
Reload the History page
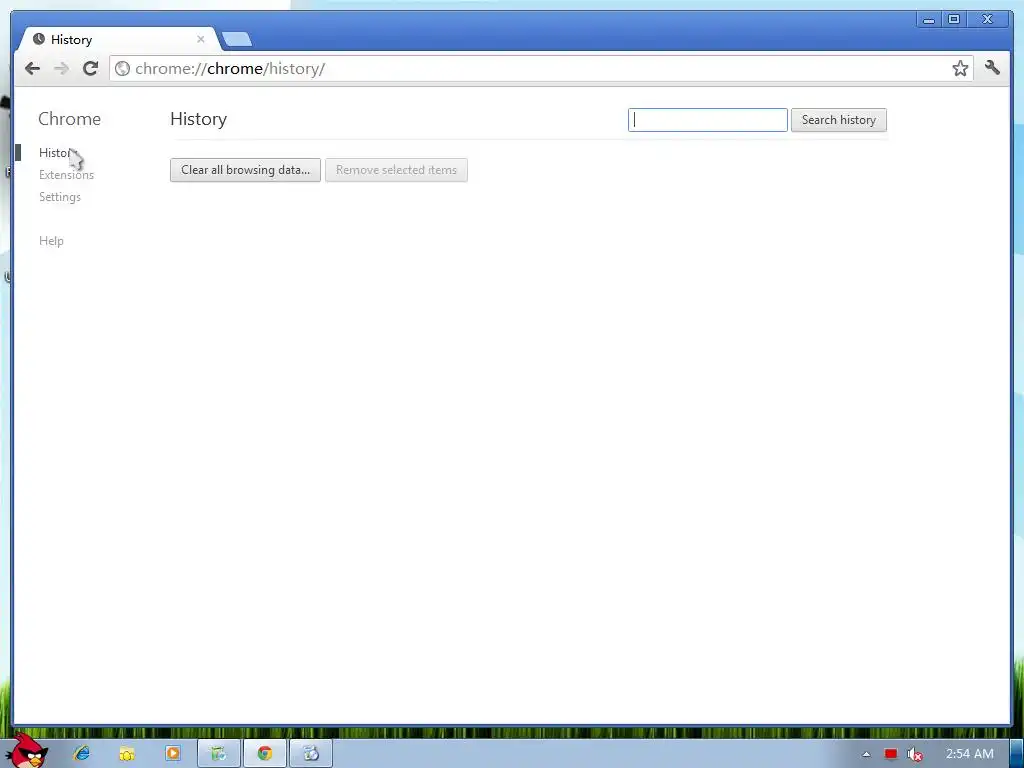coord(90,69)
